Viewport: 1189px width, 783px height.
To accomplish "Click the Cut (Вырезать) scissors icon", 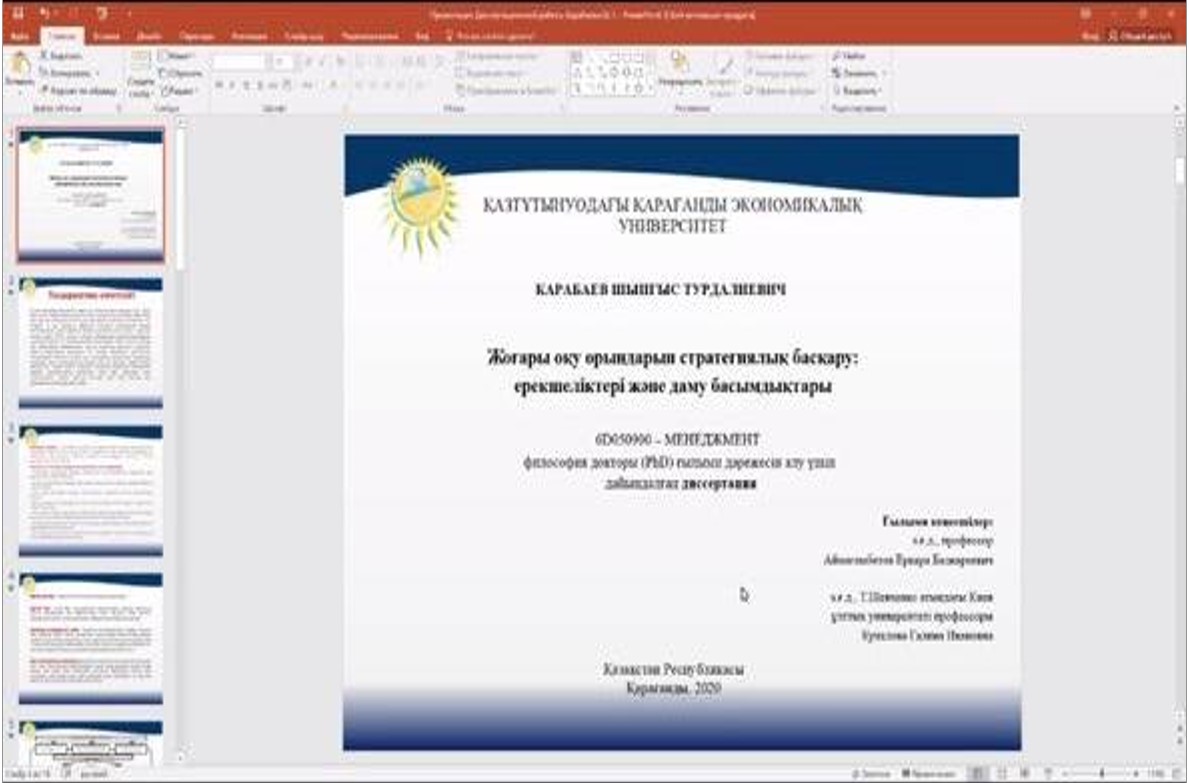I will tap(46, 58).
